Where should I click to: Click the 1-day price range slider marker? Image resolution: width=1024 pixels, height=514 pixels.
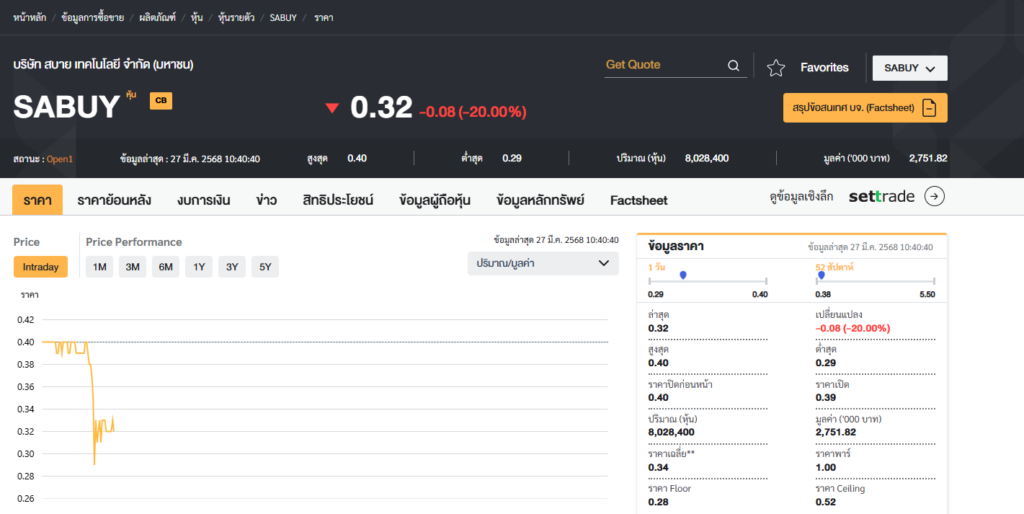coord(683,274)
